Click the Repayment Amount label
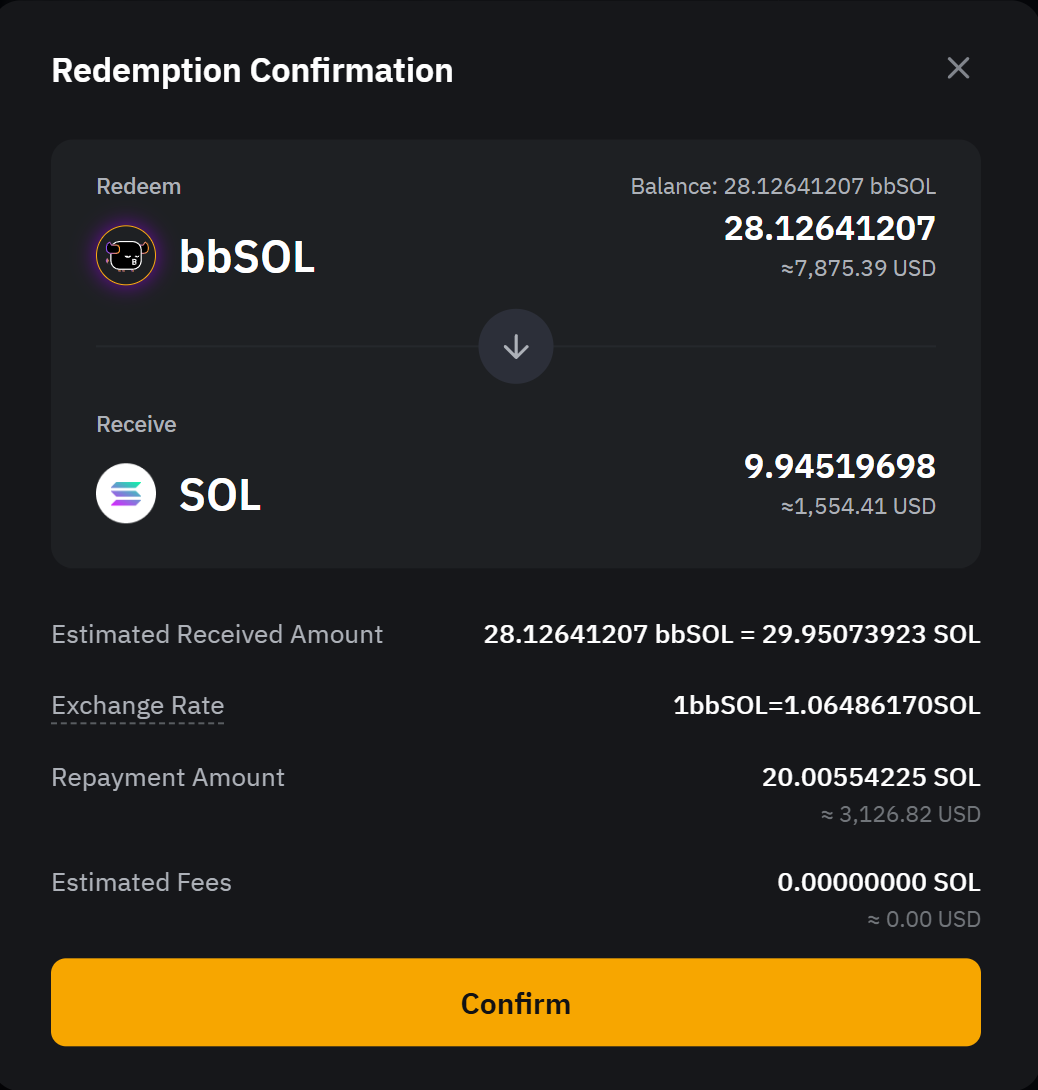The width and height of the screenshot is (1038, 1090). (x=168, y=777)
